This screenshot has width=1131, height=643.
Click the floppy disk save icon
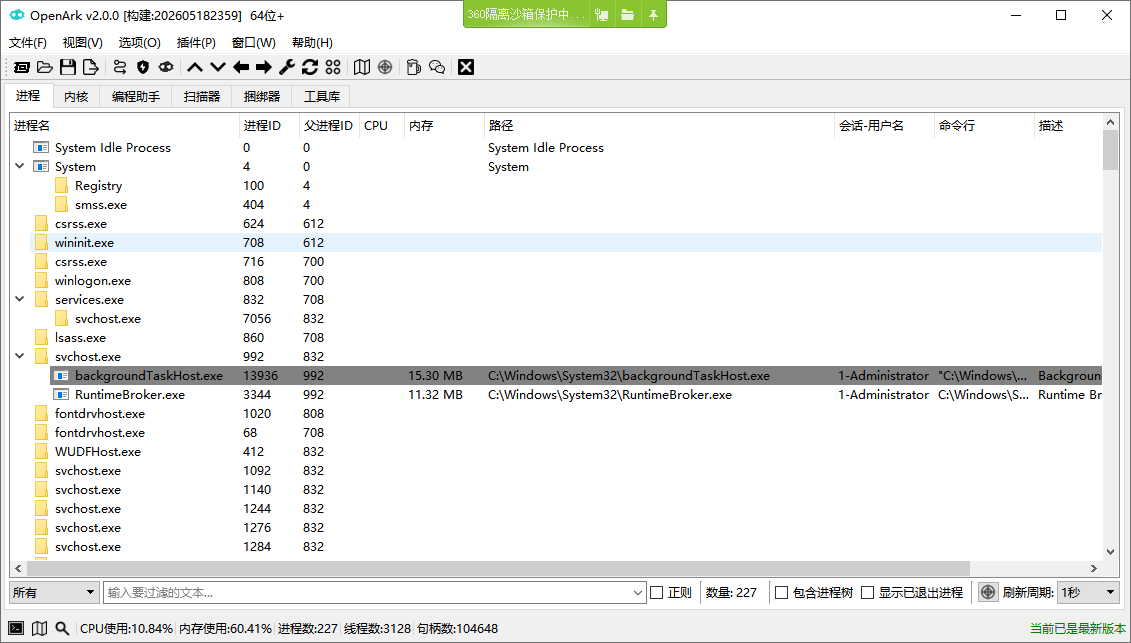(68, 67)
